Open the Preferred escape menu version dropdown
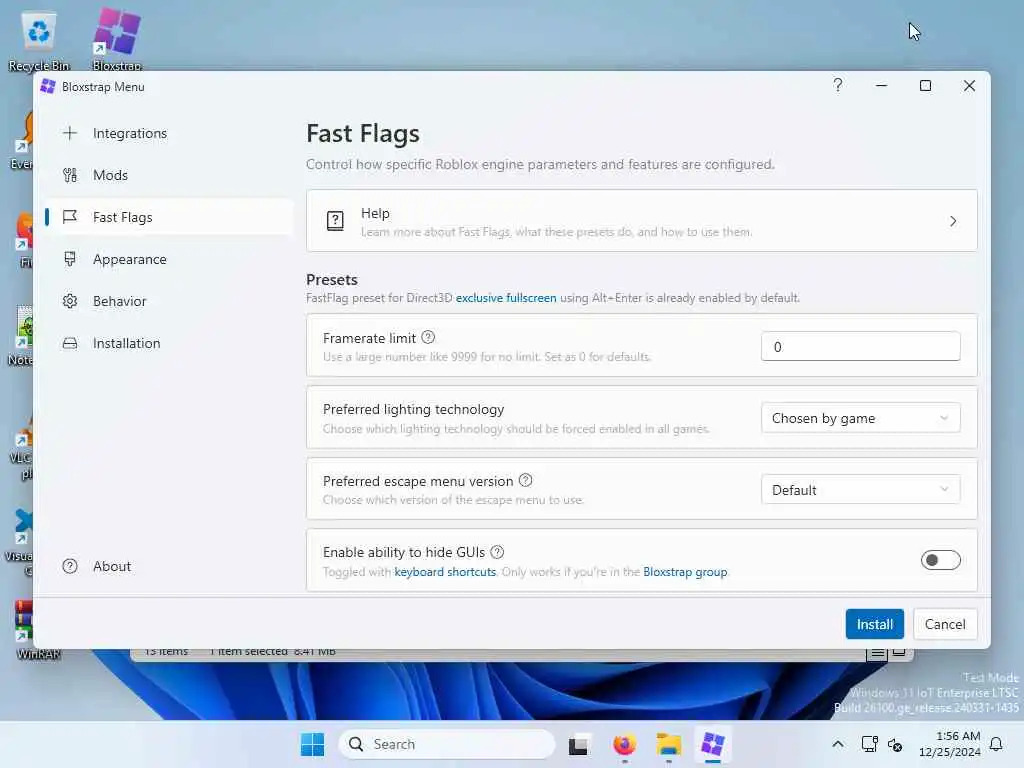This screenshot has width=1024, height=768. [860, 490]
